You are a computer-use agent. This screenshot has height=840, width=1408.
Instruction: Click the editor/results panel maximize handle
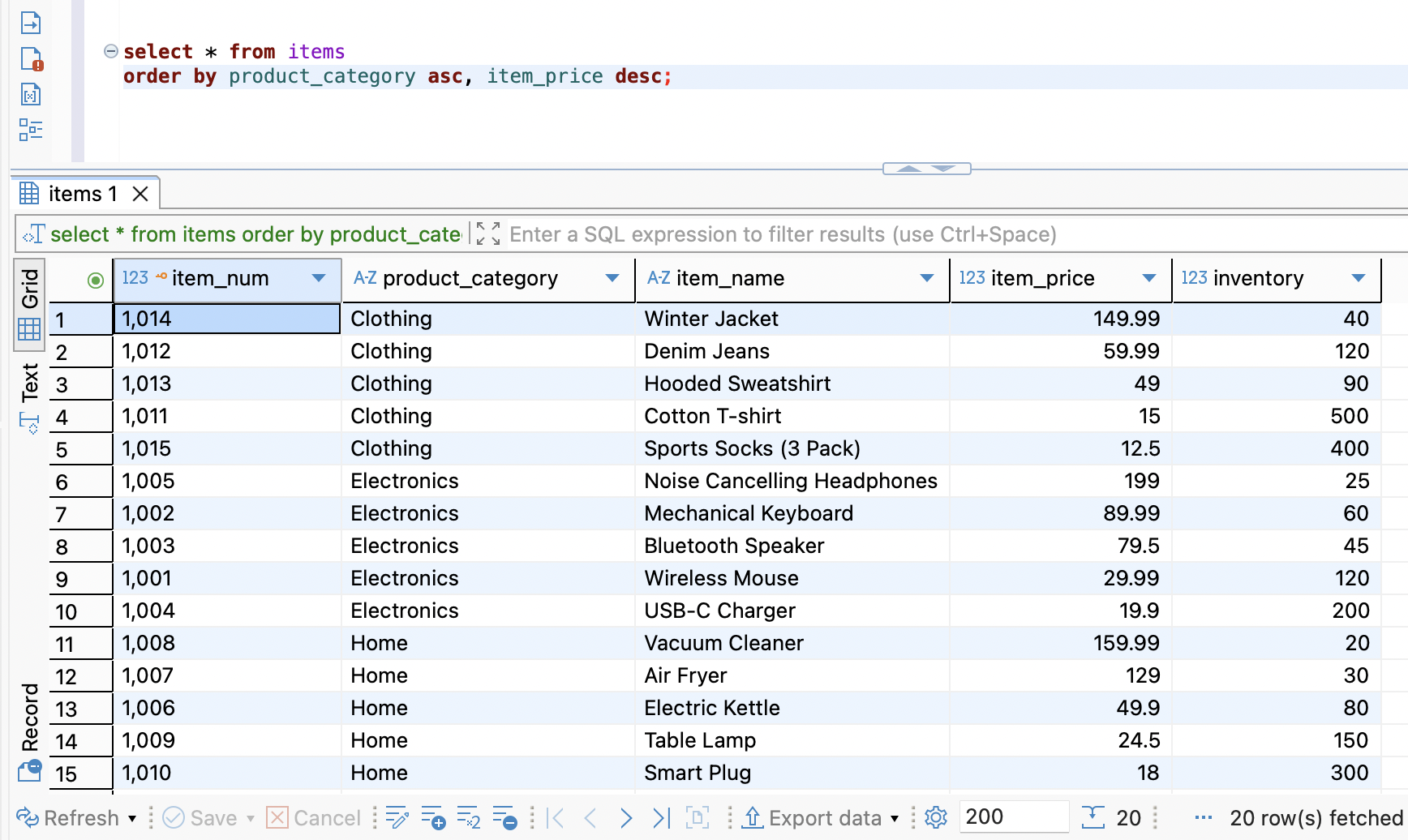click(926, 169)
